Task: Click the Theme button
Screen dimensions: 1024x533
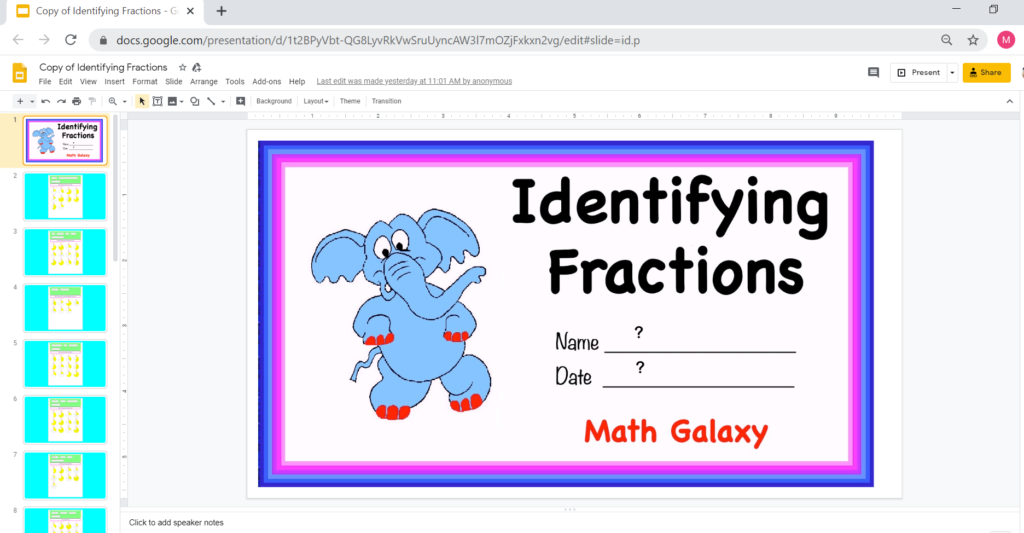Action: pos(350,101)
